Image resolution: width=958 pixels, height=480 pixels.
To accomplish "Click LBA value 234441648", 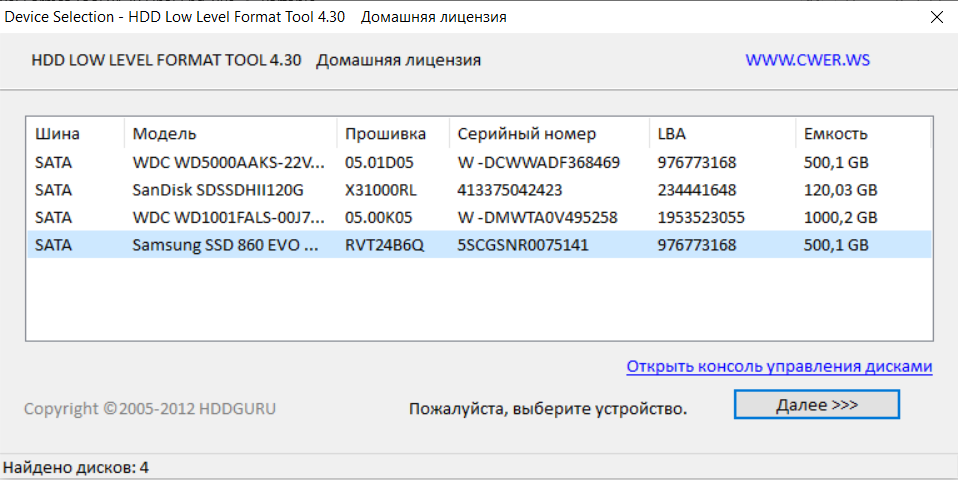I will click(x=697, y=190).
